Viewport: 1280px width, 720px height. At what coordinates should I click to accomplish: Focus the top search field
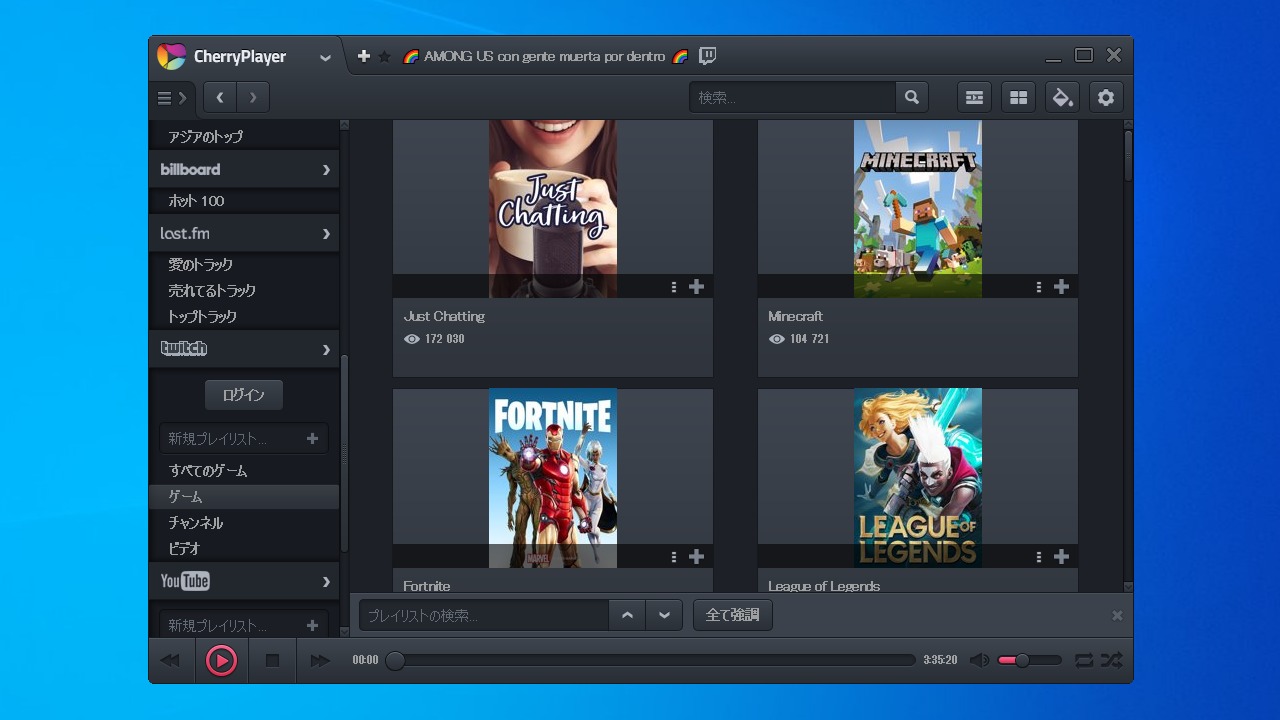click(792, 98)
